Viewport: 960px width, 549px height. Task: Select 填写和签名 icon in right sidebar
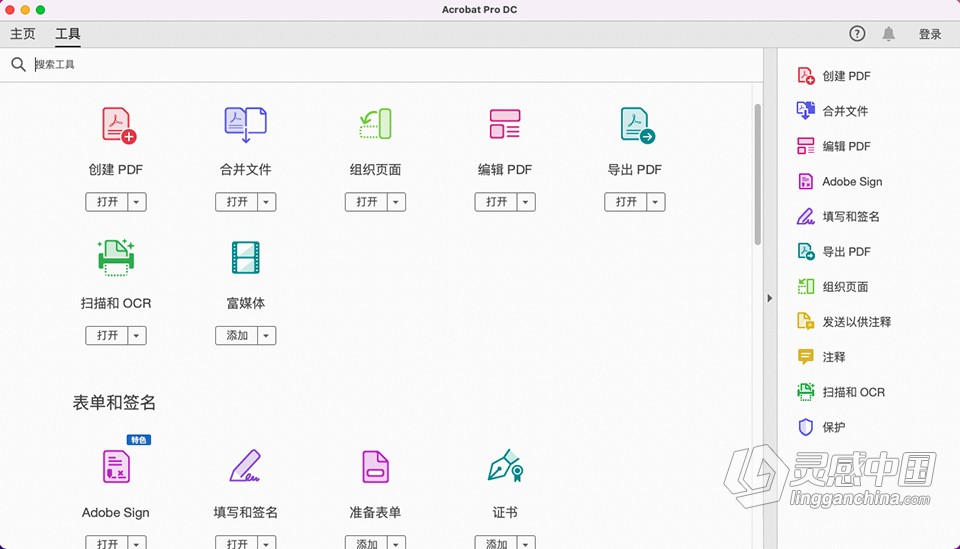coord(806,216)
